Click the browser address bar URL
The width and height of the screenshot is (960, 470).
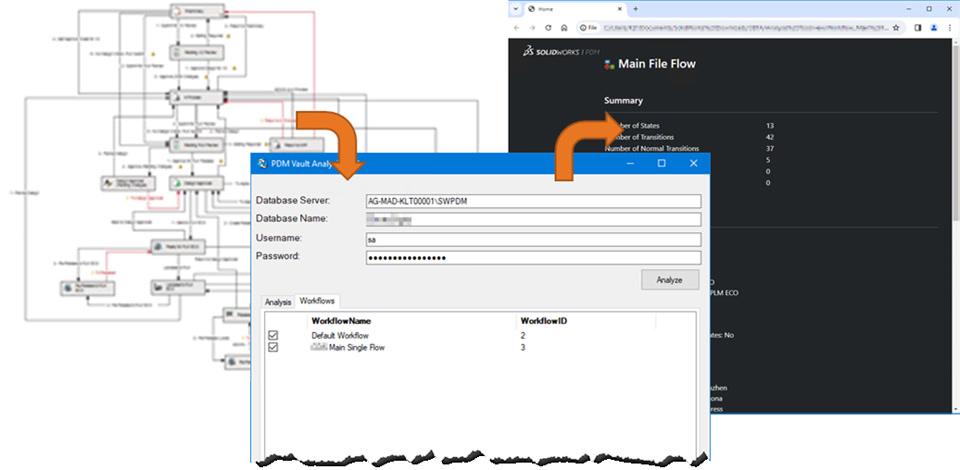point(744,28)
